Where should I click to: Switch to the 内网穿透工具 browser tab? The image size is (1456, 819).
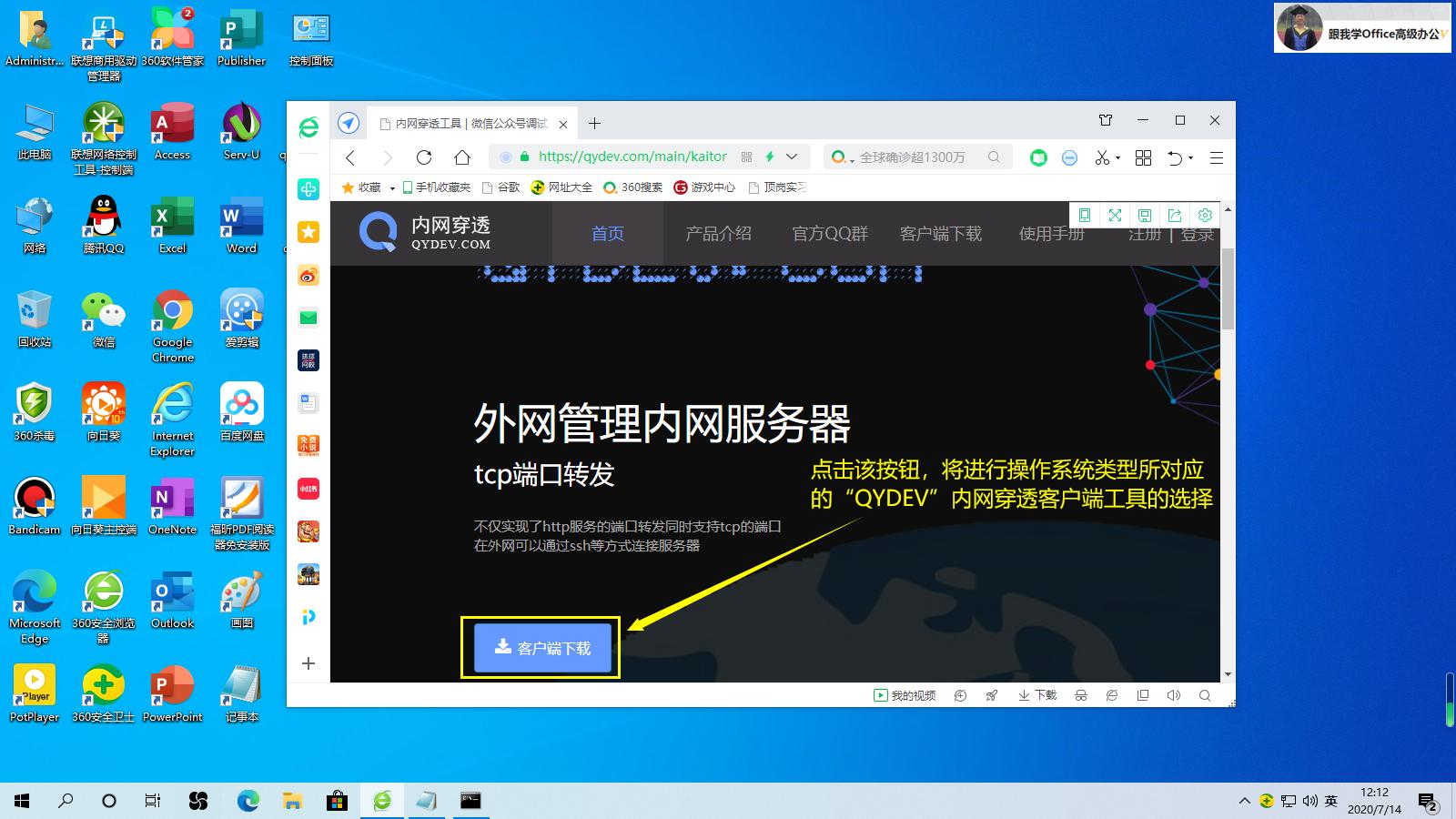coord(464,122)
